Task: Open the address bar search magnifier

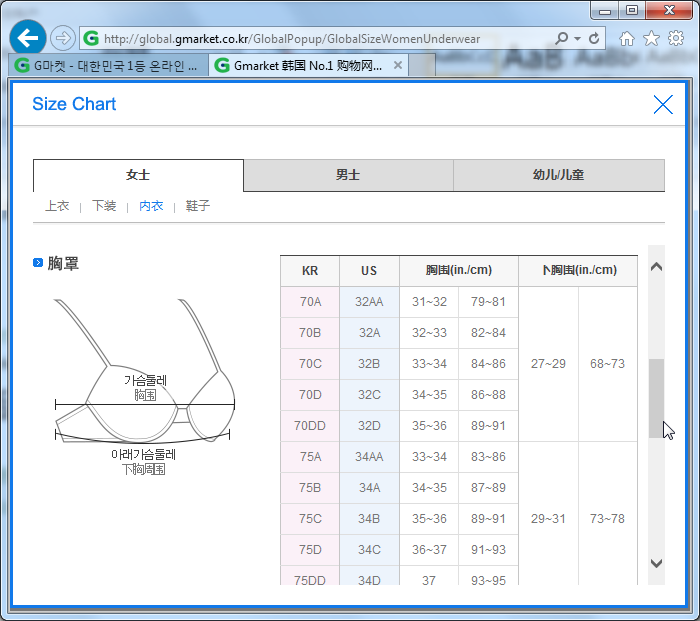Action: (x=561, y=38)
